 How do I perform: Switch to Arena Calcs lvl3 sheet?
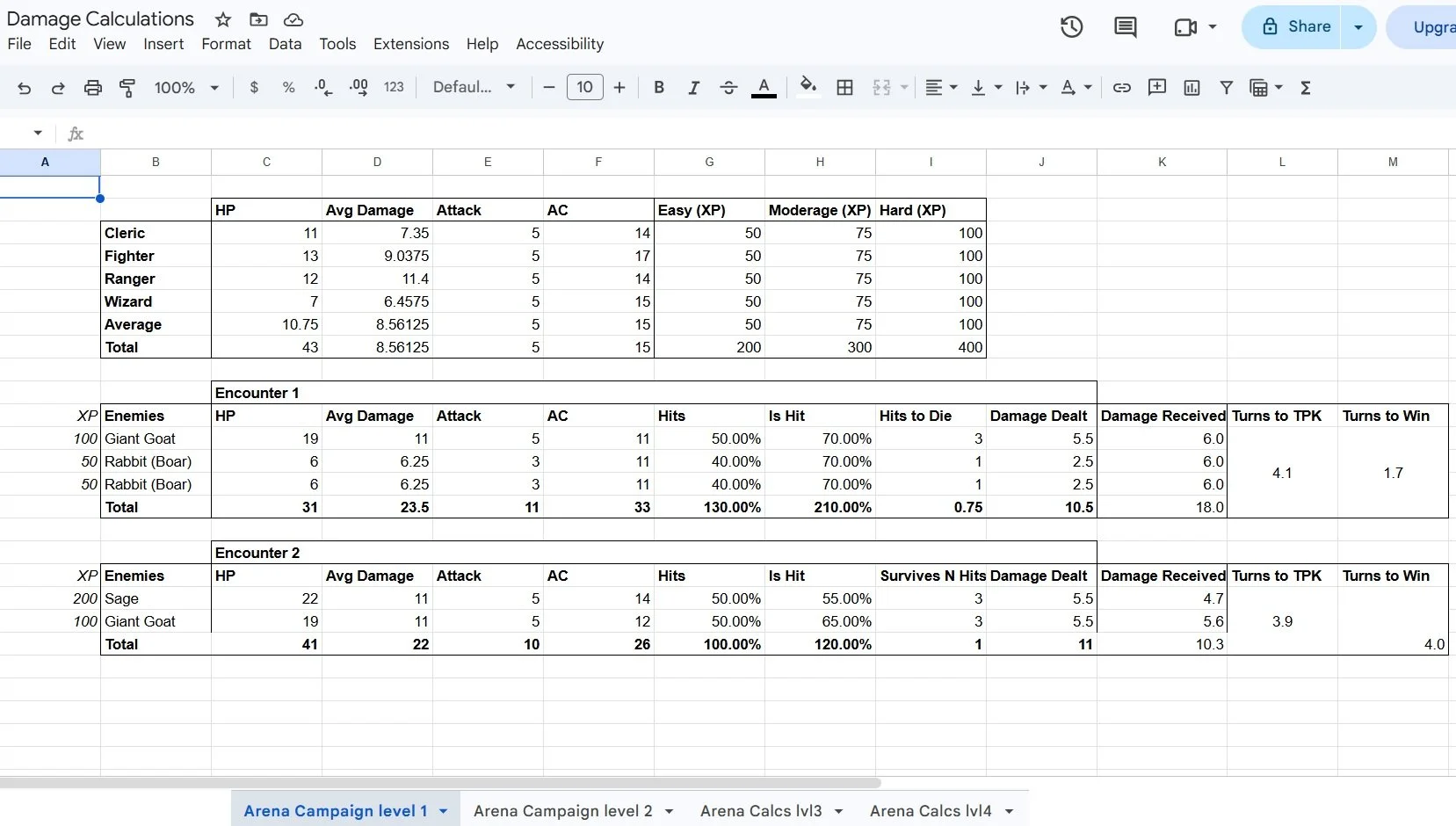(x=761, y=811)
